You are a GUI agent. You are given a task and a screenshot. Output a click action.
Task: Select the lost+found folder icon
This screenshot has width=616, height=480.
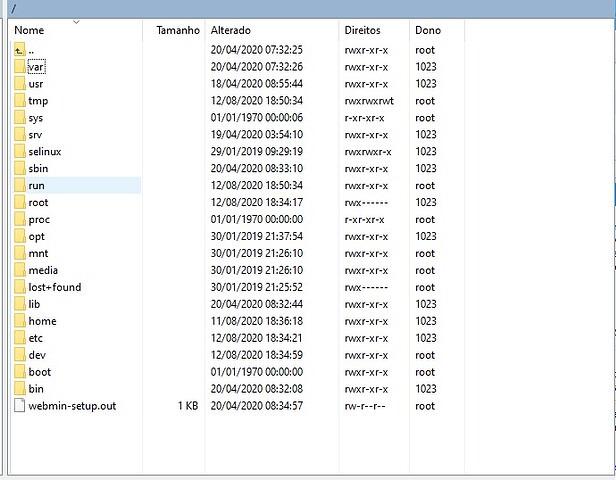[19, 287]
